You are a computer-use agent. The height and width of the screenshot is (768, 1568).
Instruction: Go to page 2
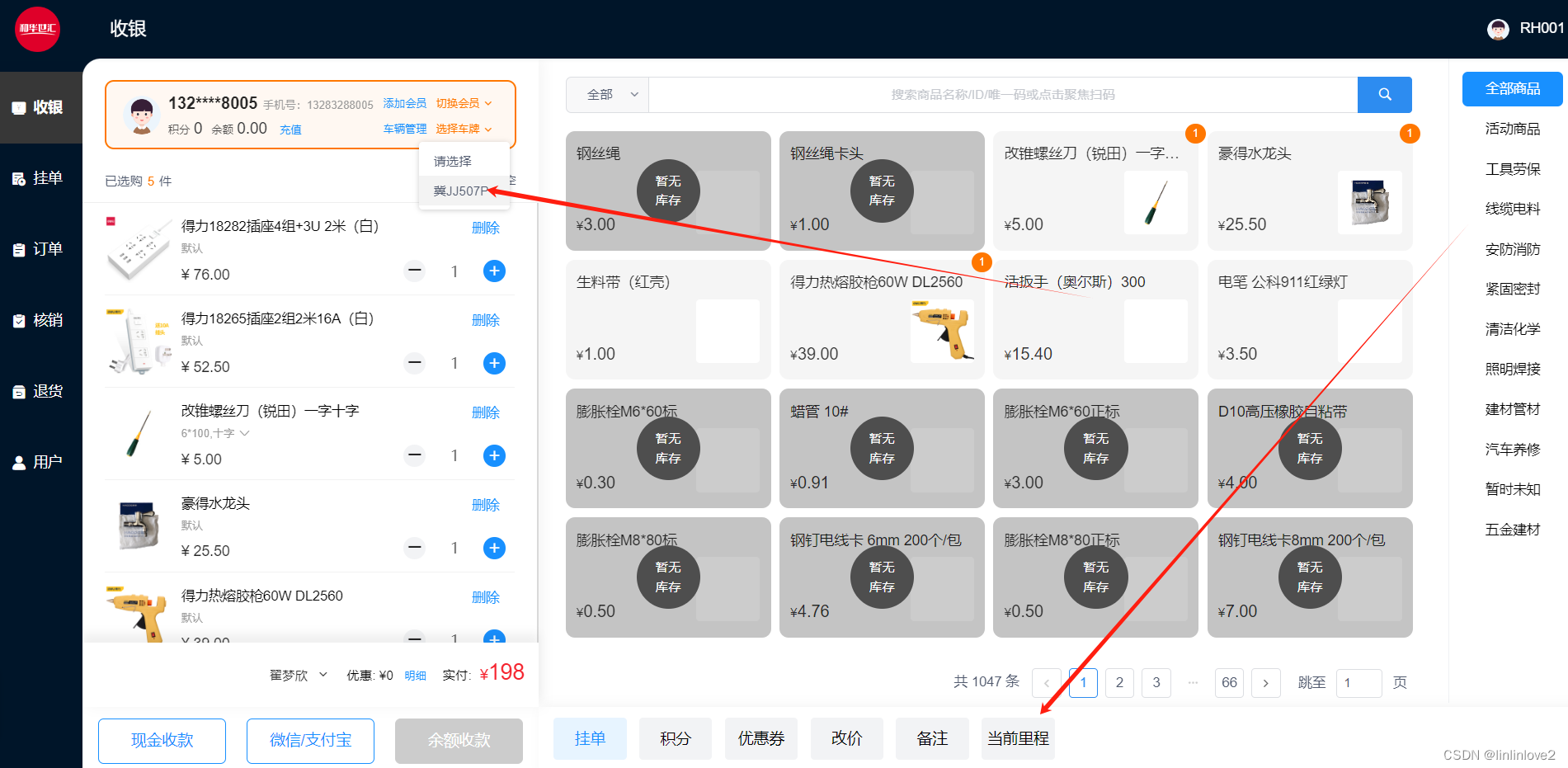coord(1119,683)
